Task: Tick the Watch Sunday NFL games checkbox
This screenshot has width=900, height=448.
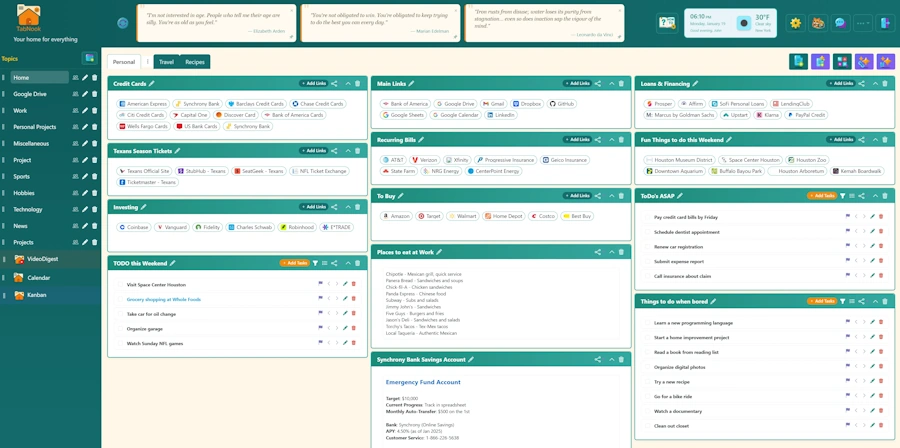Action: click(120, 344)
